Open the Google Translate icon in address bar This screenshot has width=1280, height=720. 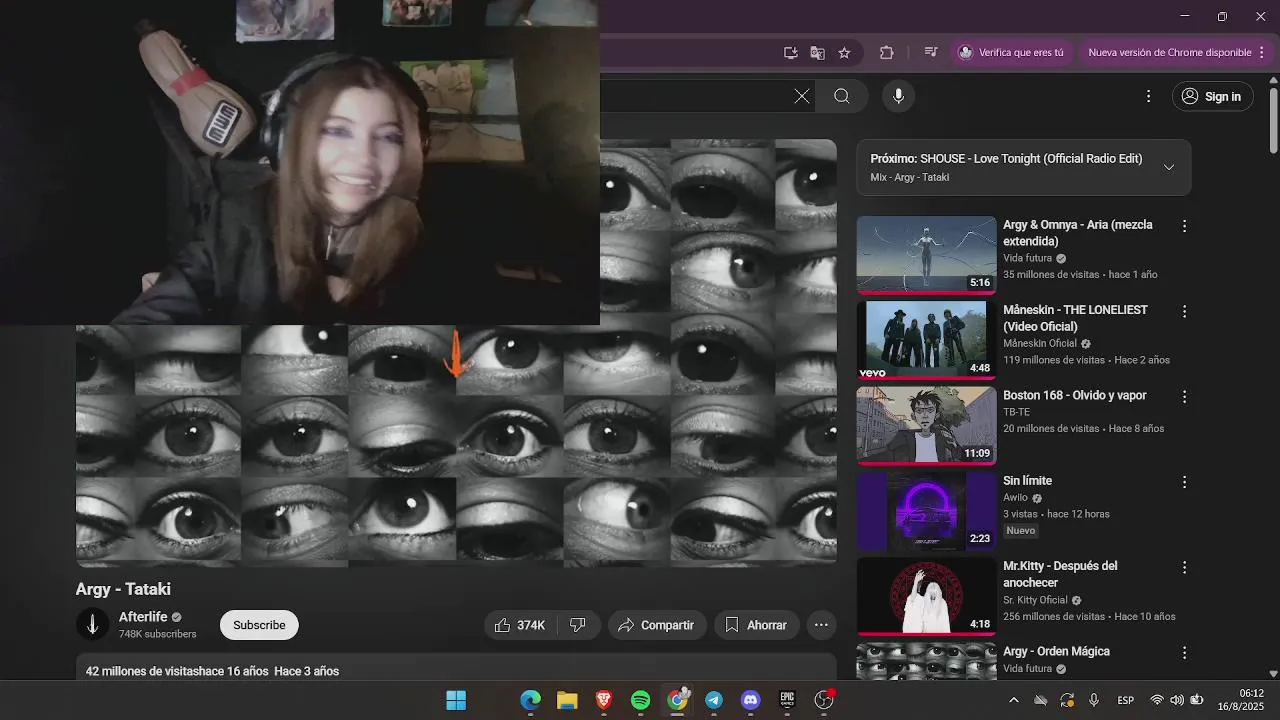click(x=818, y=53)
